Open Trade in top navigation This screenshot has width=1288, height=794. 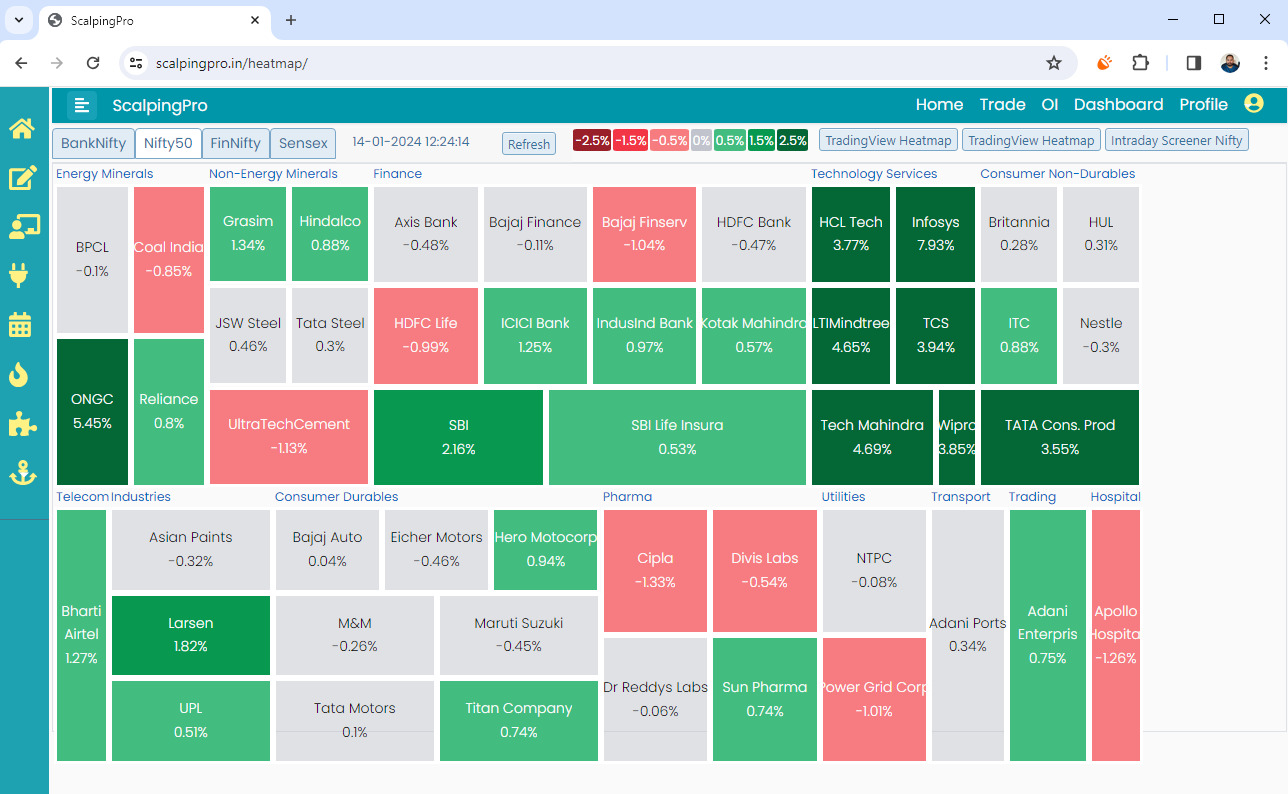tap(1002, 104)
